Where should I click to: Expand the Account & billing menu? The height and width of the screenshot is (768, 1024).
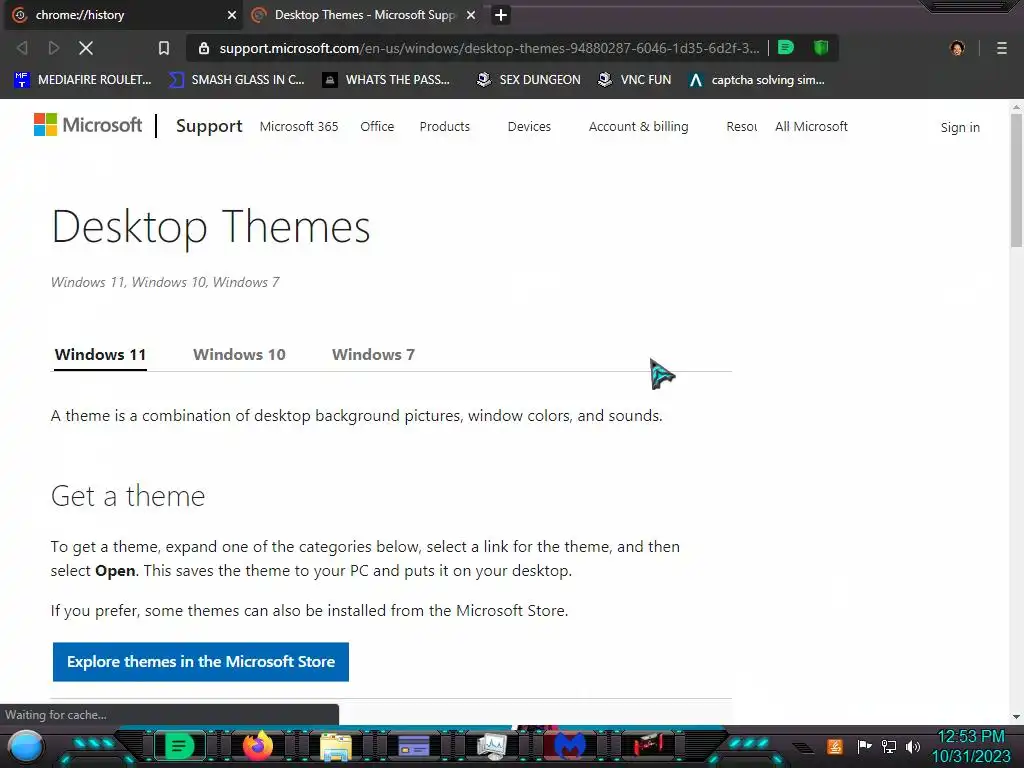click(x=638, y=127)
